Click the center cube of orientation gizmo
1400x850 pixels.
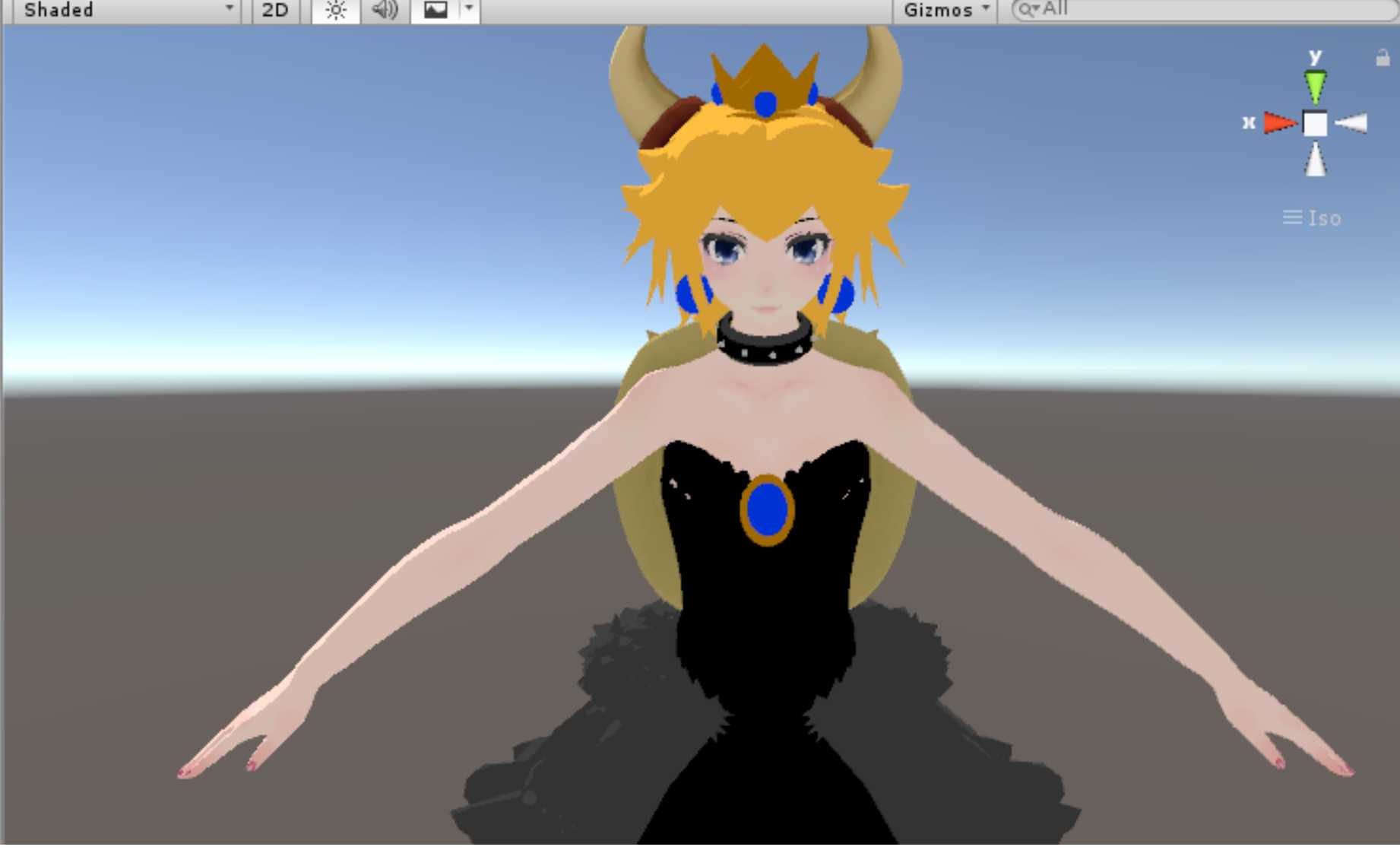click(1315, 123)
